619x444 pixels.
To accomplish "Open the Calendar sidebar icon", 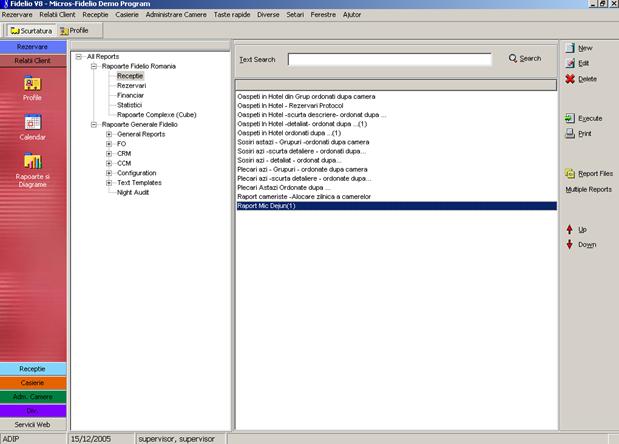I will (32, 122).
